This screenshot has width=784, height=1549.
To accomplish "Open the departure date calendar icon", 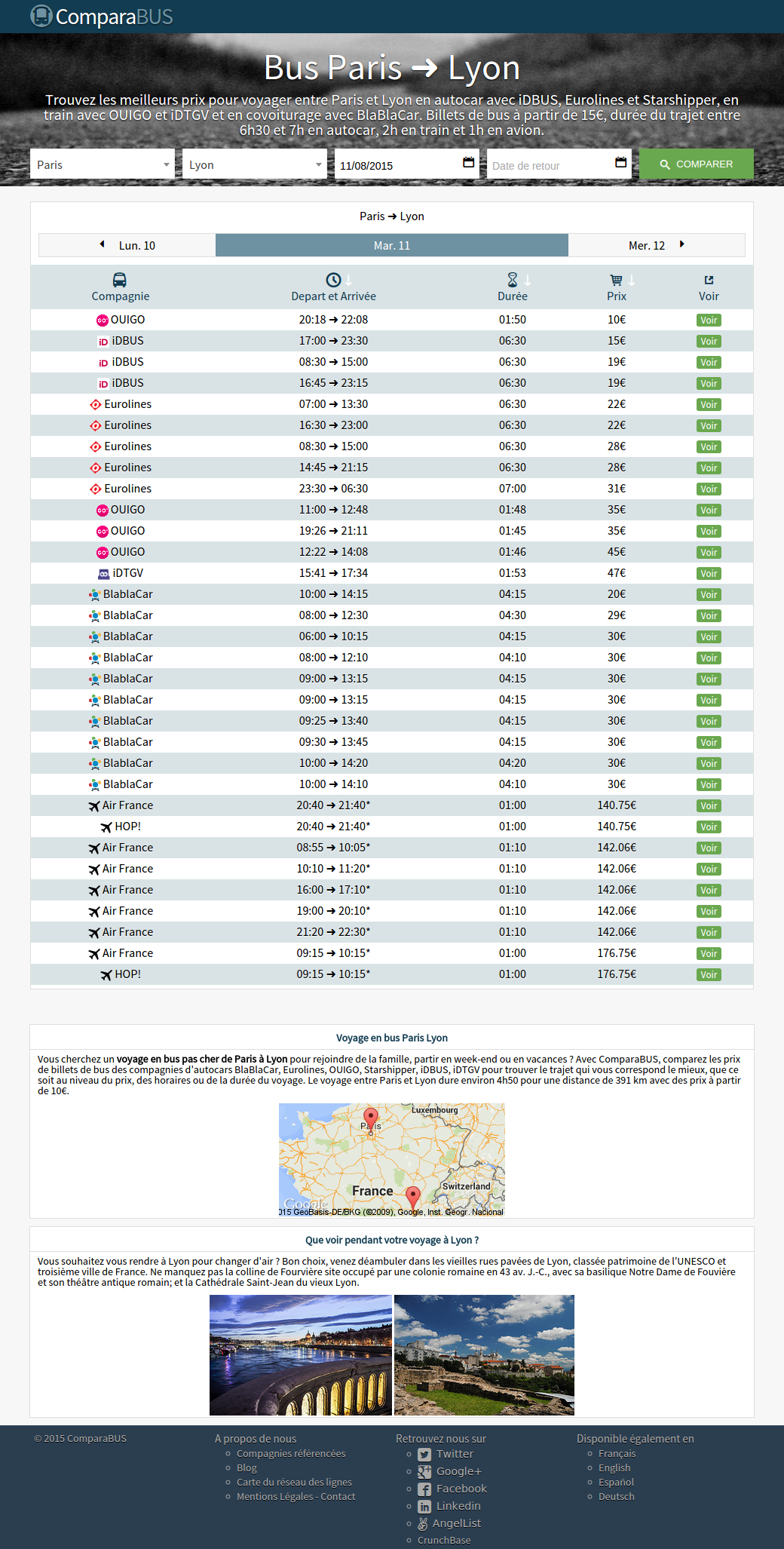I will click(468, 162).
